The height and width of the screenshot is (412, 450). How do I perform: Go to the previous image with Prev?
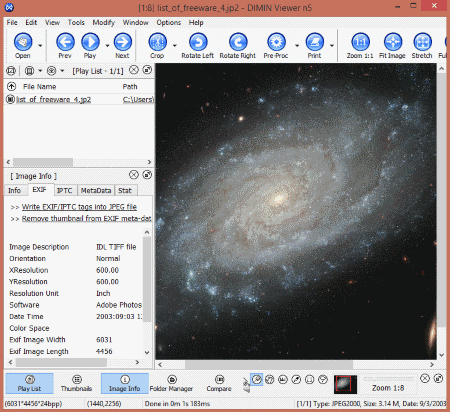(x=65, y=42)
